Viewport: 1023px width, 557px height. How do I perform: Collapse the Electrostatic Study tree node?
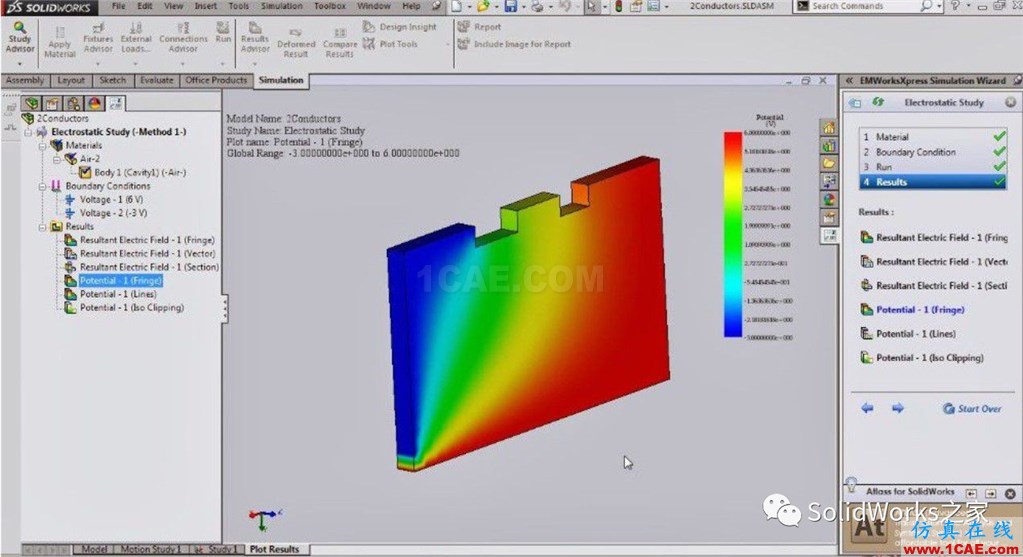click(28, 132)
